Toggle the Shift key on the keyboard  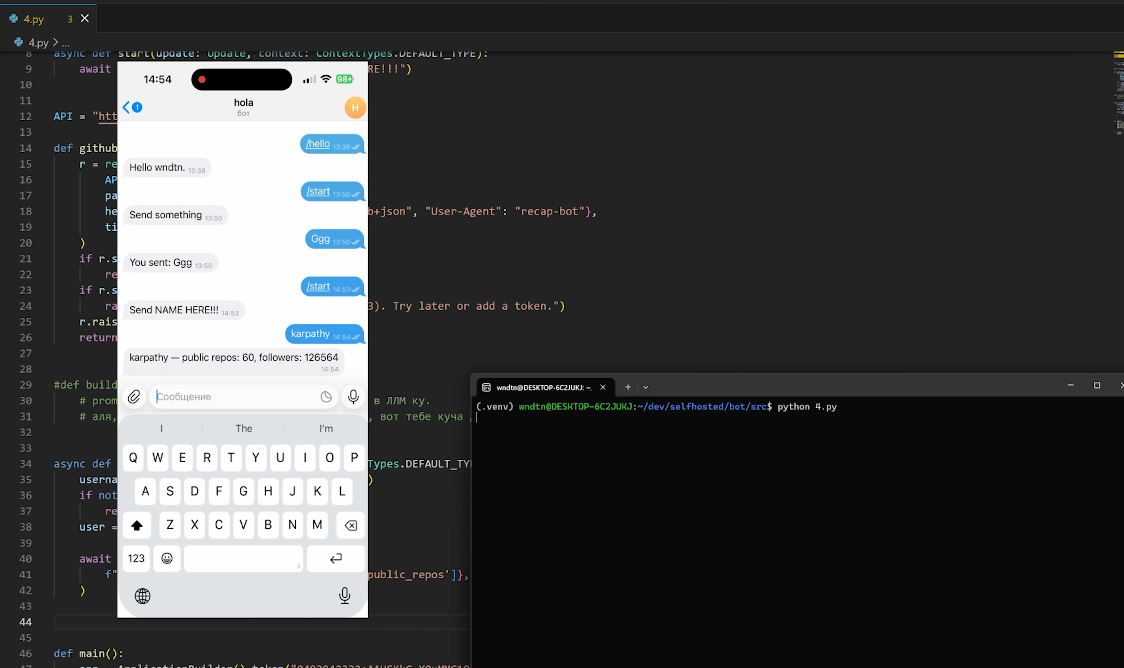point(136,524)
